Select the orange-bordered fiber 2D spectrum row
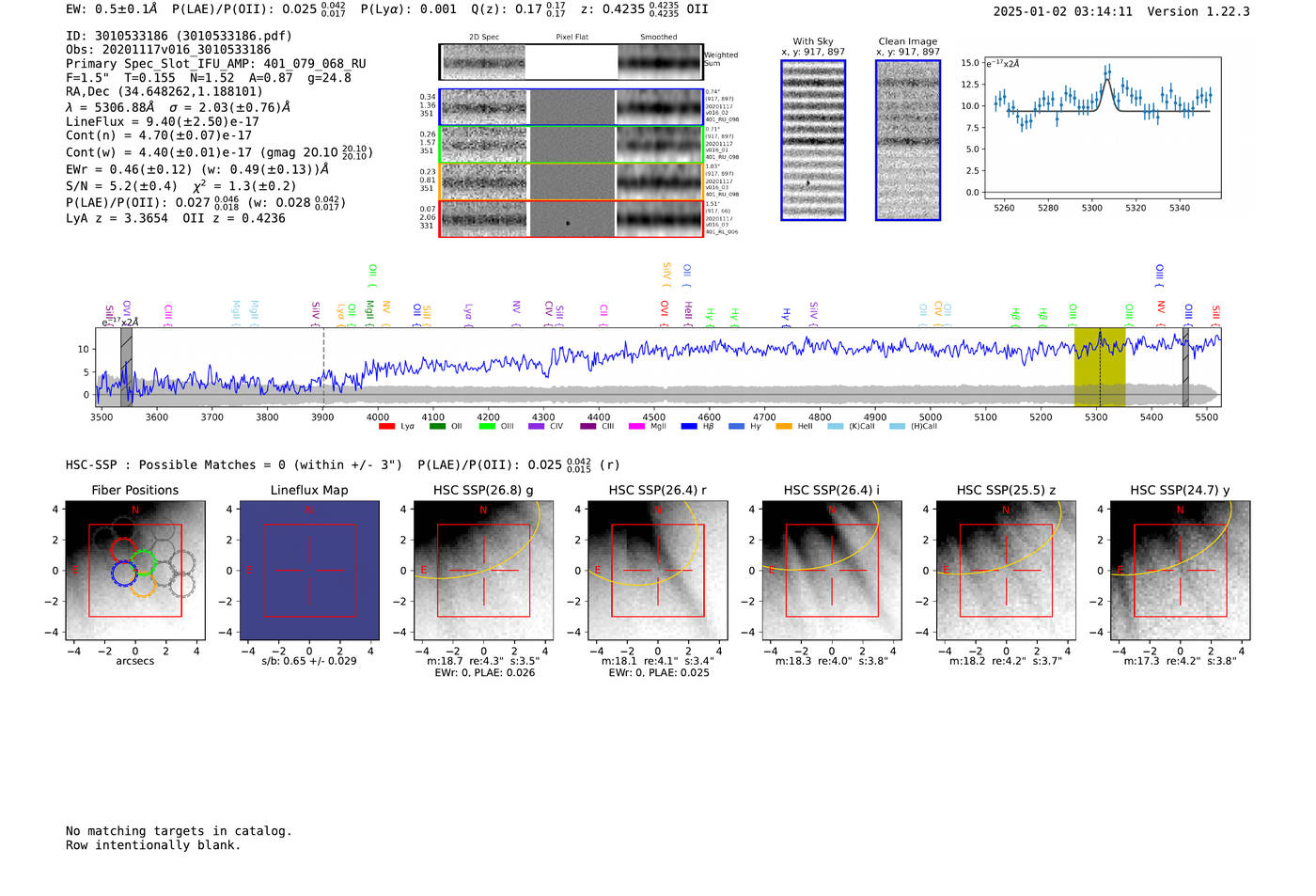The width and height of the screenshot is (1316, 896). click(x=572, y=181)
